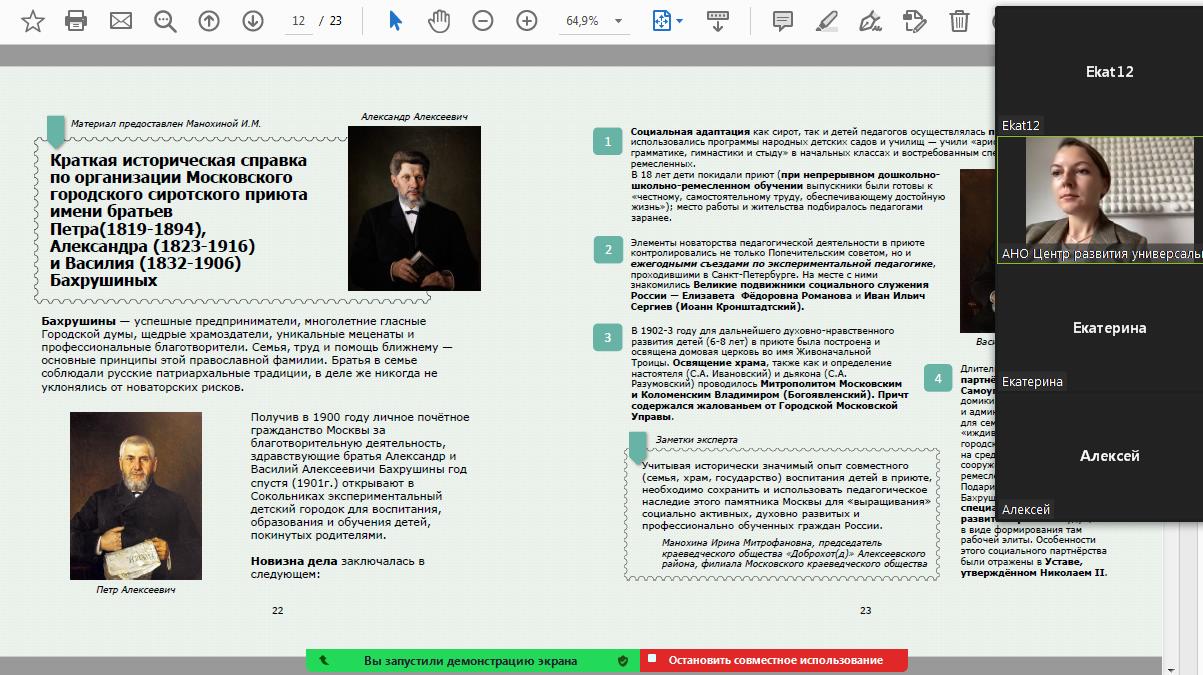Click the trash delete icon
The height and width of the screenshot is (675, 1203).
pyautogui.click(x=959, y=21)
